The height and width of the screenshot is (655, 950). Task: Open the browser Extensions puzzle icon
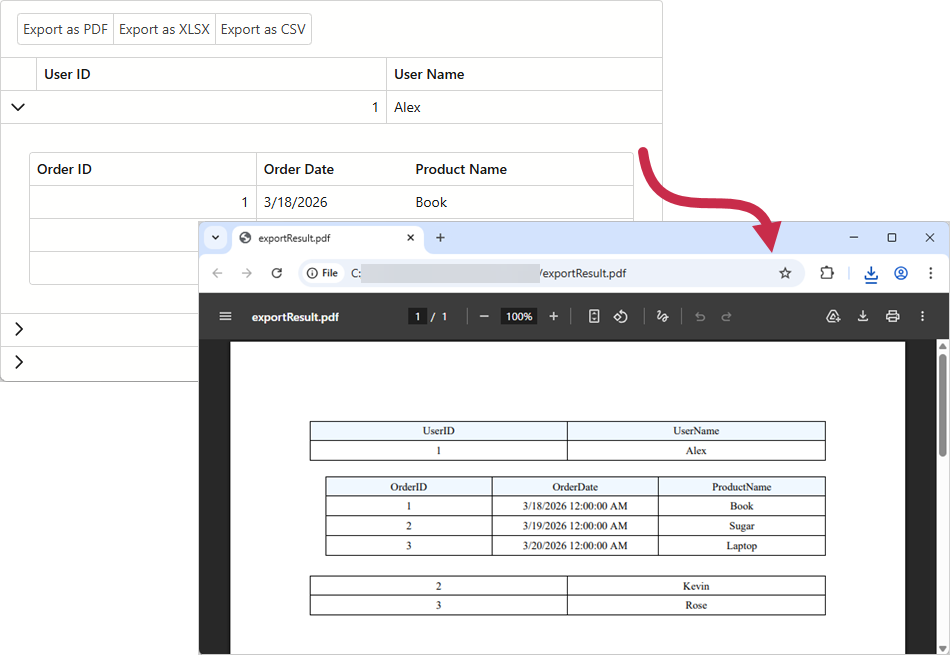coord(827,273)
